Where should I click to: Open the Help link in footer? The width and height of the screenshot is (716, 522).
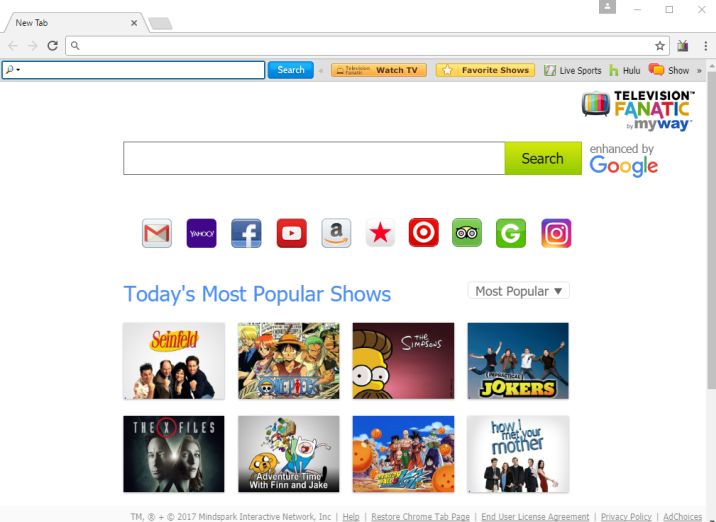point(351,517)
